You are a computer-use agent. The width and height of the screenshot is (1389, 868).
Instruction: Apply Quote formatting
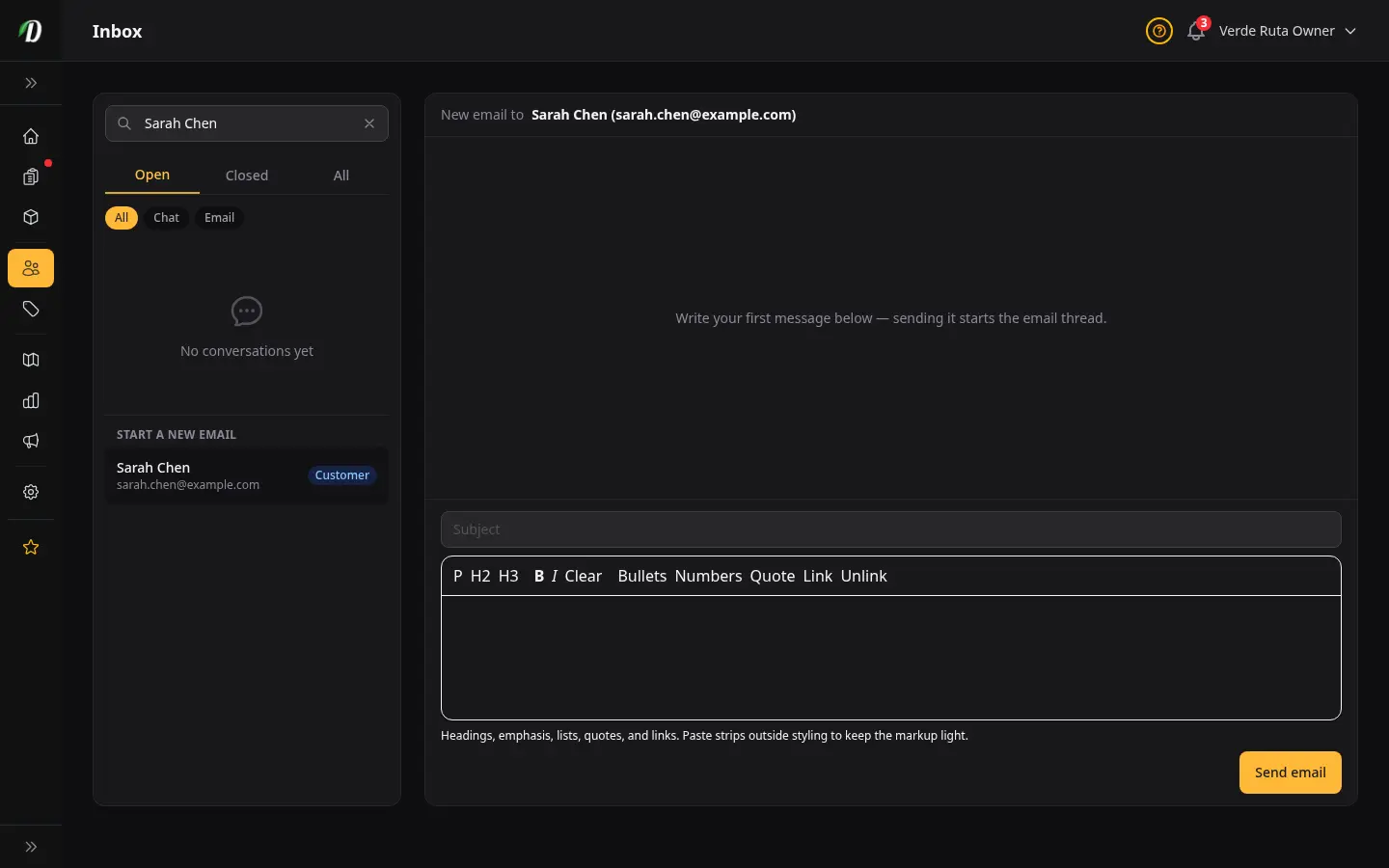pos(773,576)
